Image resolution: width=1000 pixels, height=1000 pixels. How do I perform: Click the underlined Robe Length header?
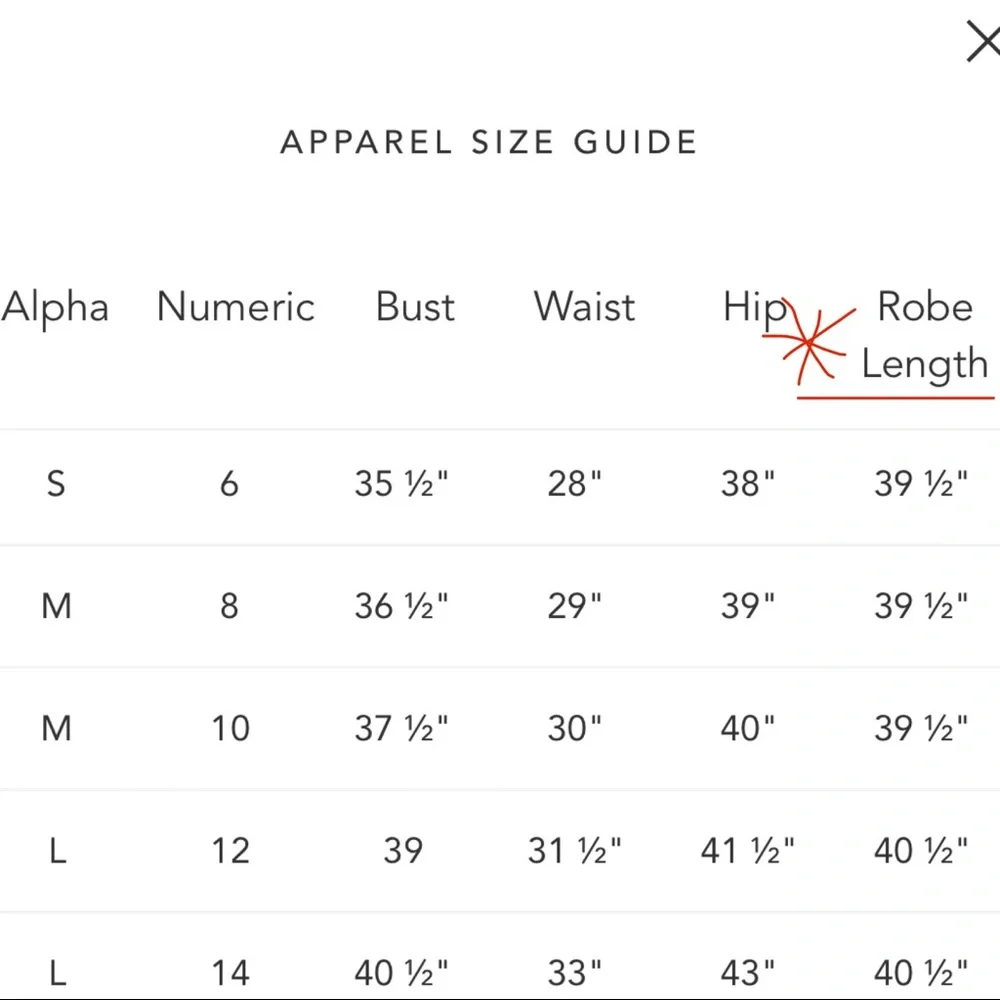click(x=924, y=335)
